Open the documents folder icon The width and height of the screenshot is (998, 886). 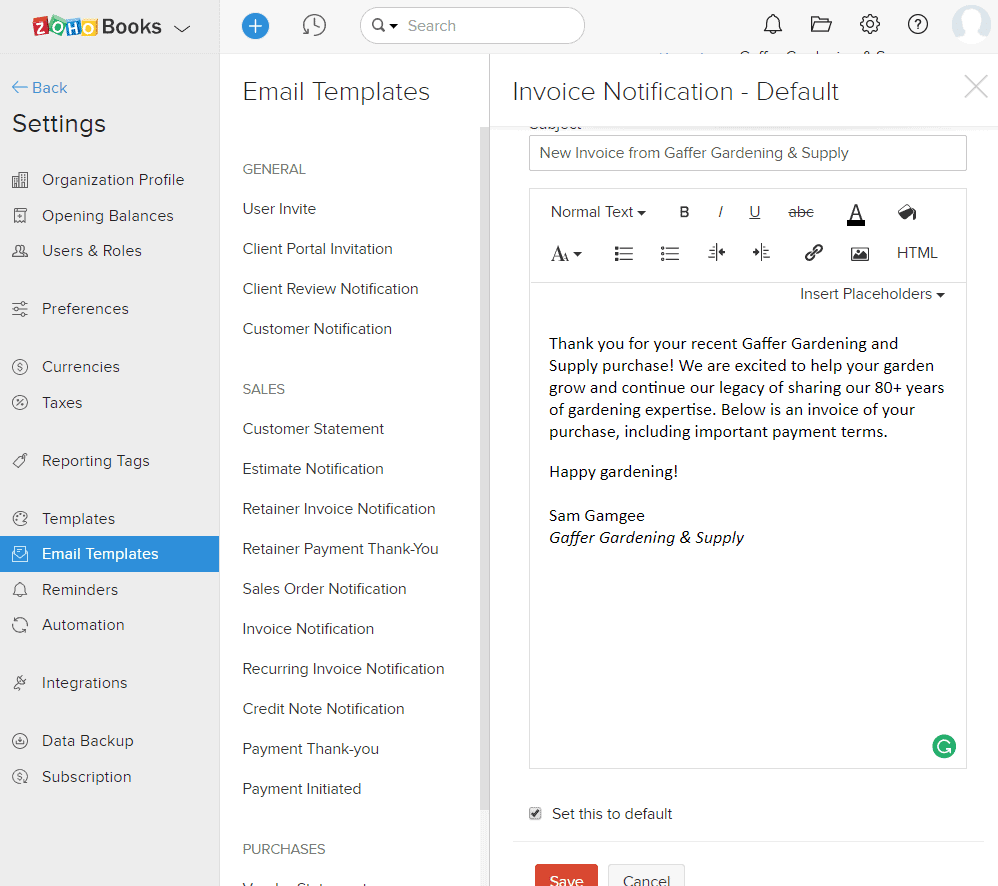(x=821, y=25)
